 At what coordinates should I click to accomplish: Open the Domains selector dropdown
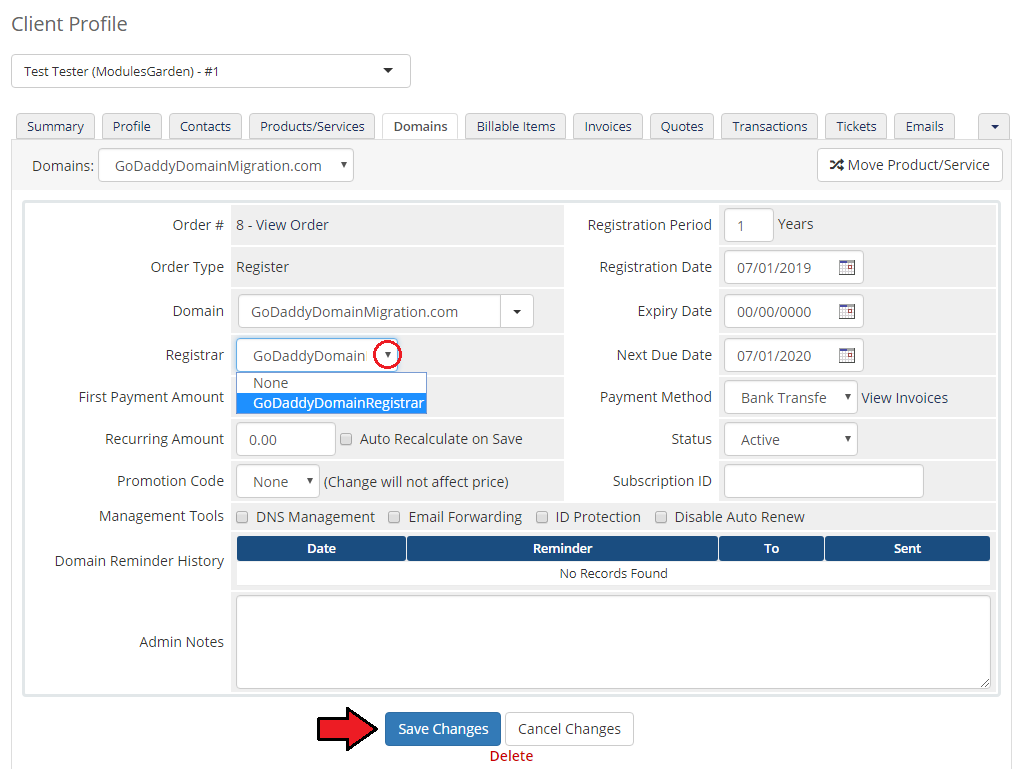[x=226, y=165]
